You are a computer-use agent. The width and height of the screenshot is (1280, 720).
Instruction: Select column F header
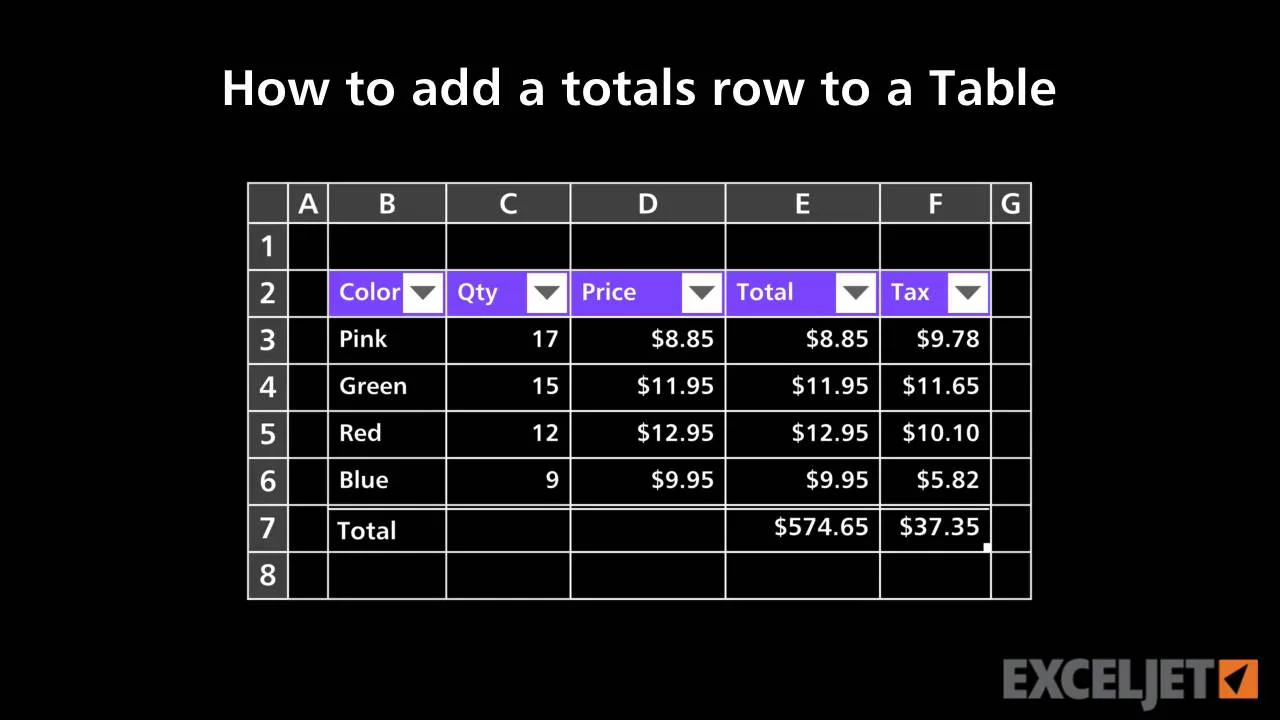coord(935,204)
